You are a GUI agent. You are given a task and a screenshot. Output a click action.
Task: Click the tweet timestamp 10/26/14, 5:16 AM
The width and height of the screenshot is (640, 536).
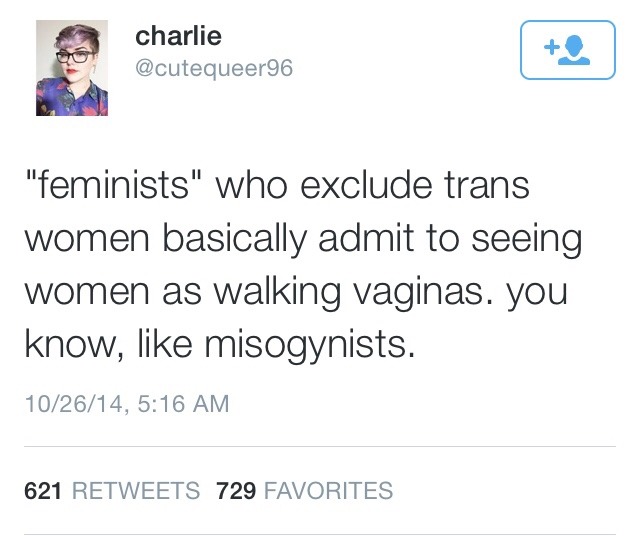tap(126, 404)
